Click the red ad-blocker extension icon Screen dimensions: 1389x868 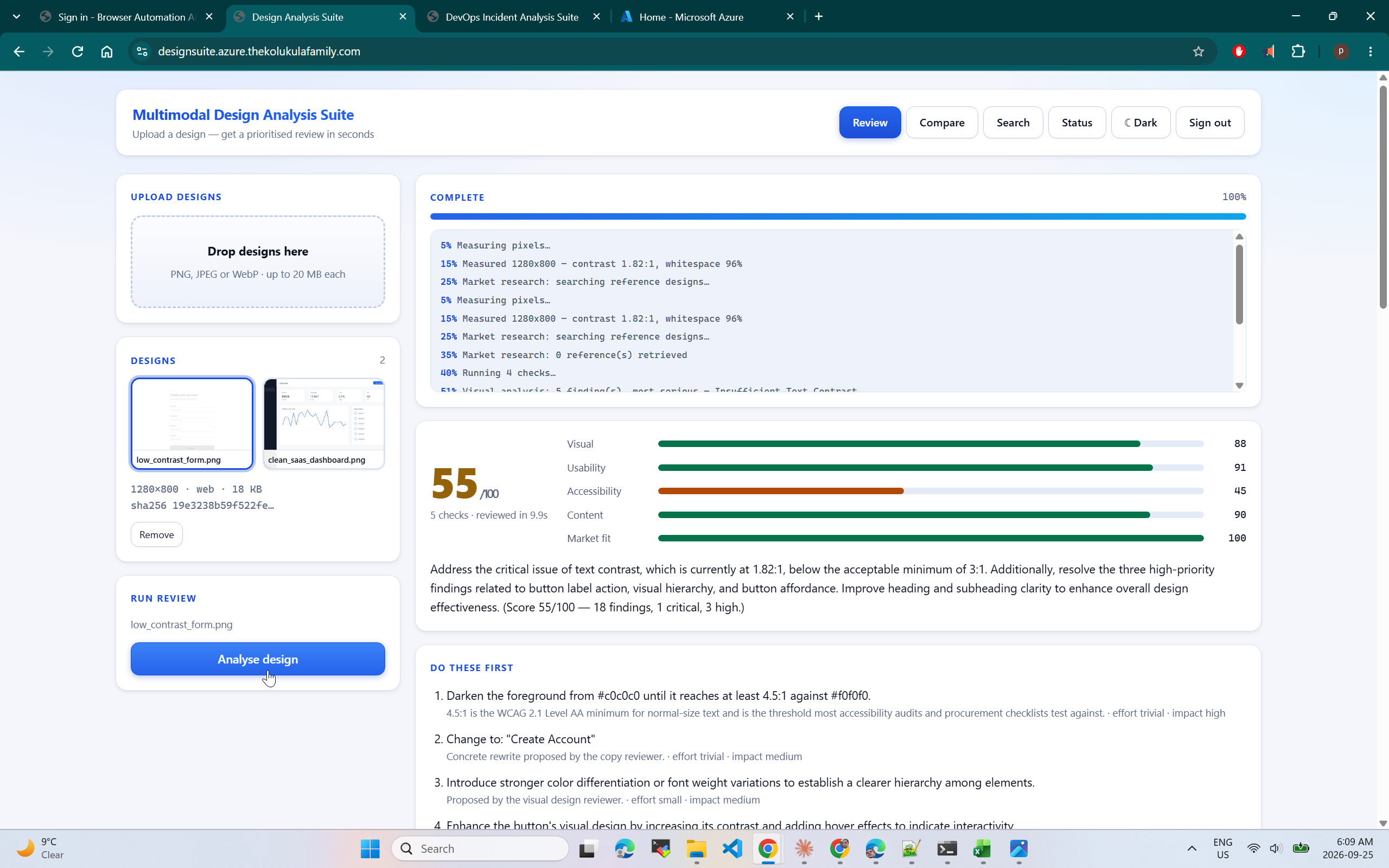(1239, 52)
